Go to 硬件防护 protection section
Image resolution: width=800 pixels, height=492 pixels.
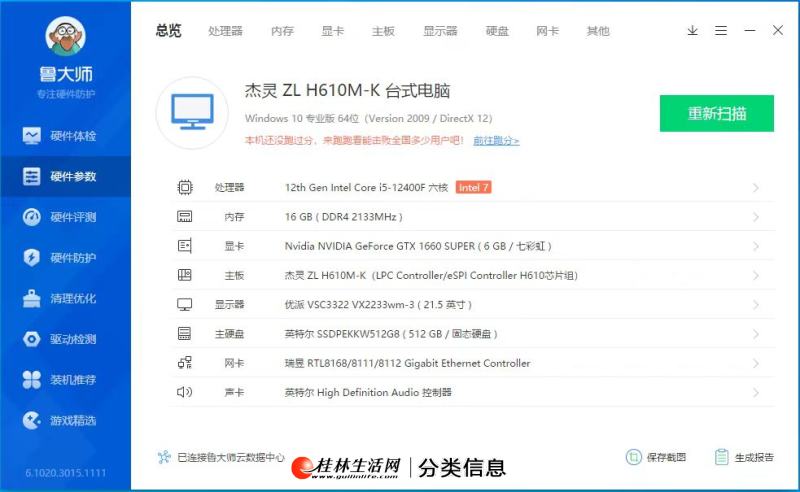[x=65, y=258]
